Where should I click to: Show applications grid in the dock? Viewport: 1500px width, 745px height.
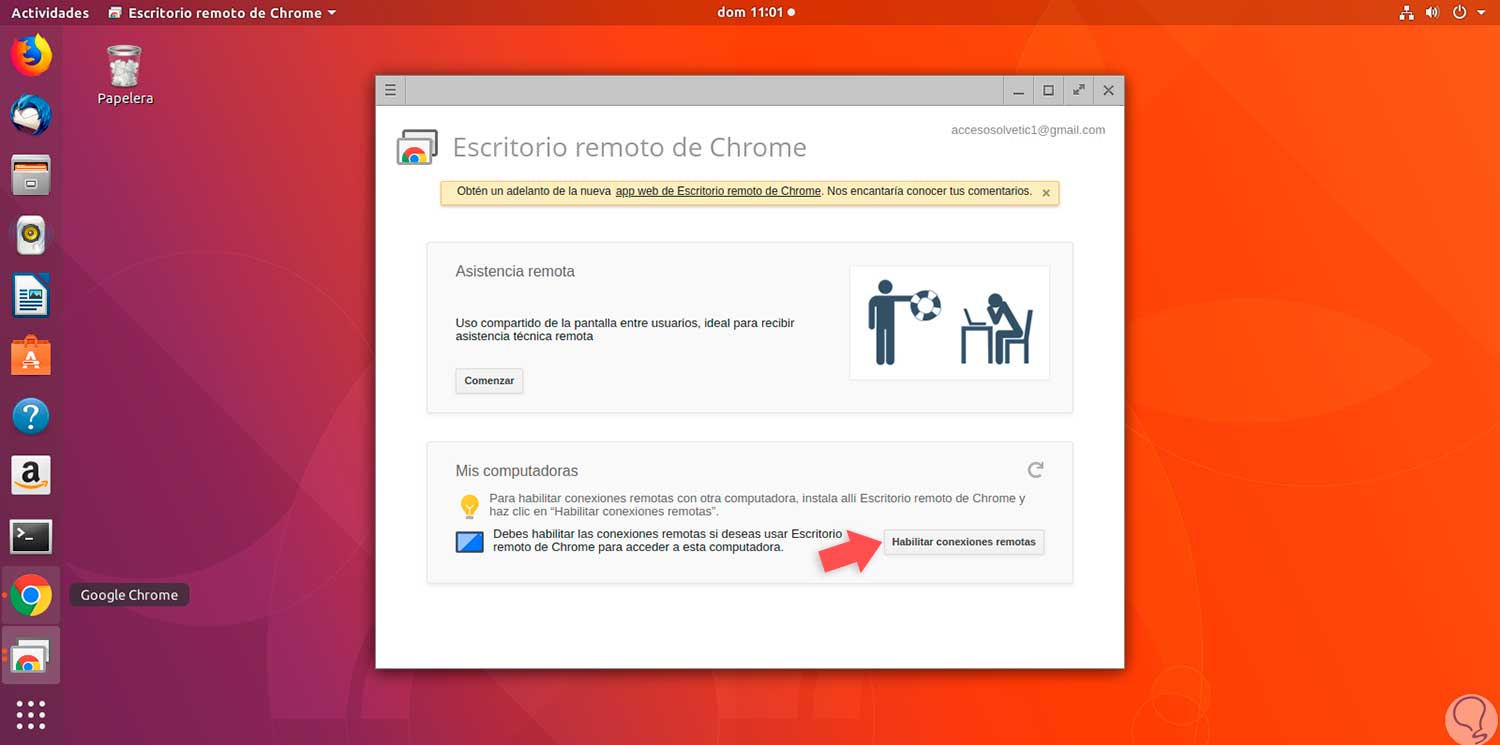[31, 715]
